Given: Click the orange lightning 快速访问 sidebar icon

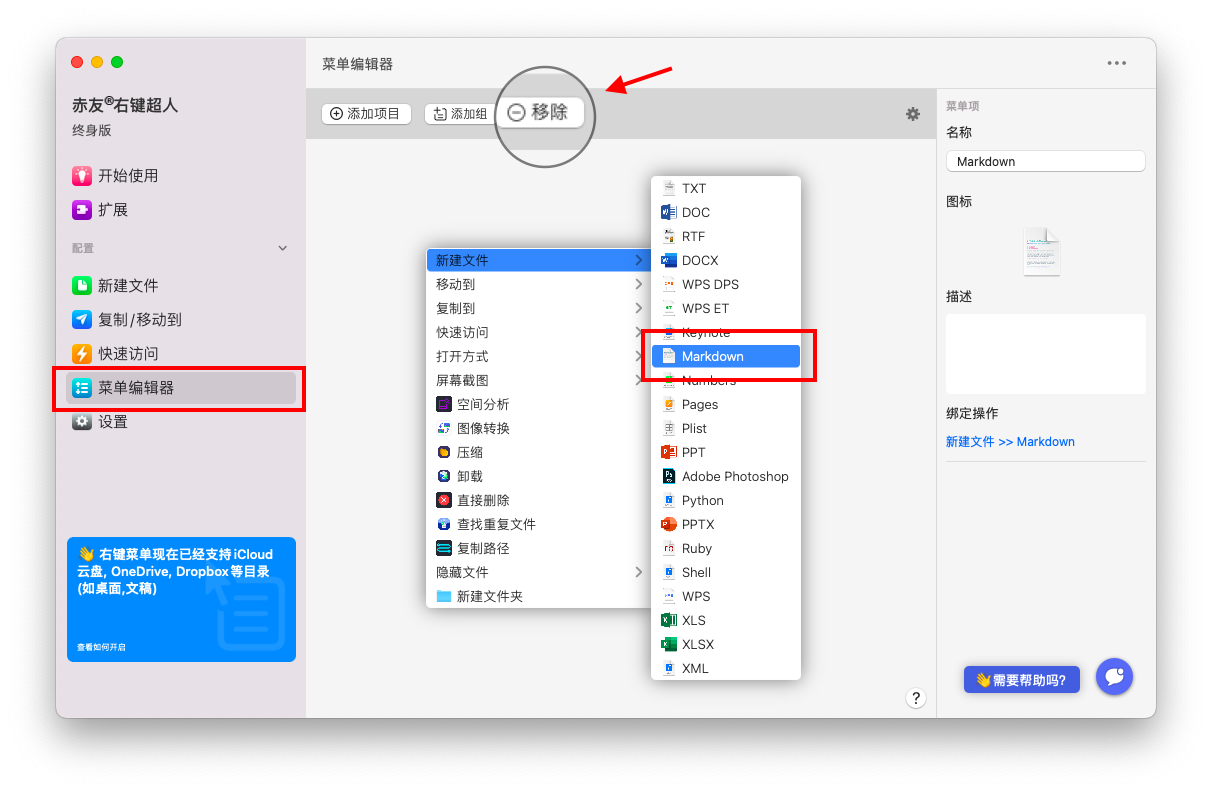Looking at the screenshot, I should [82, 354].
